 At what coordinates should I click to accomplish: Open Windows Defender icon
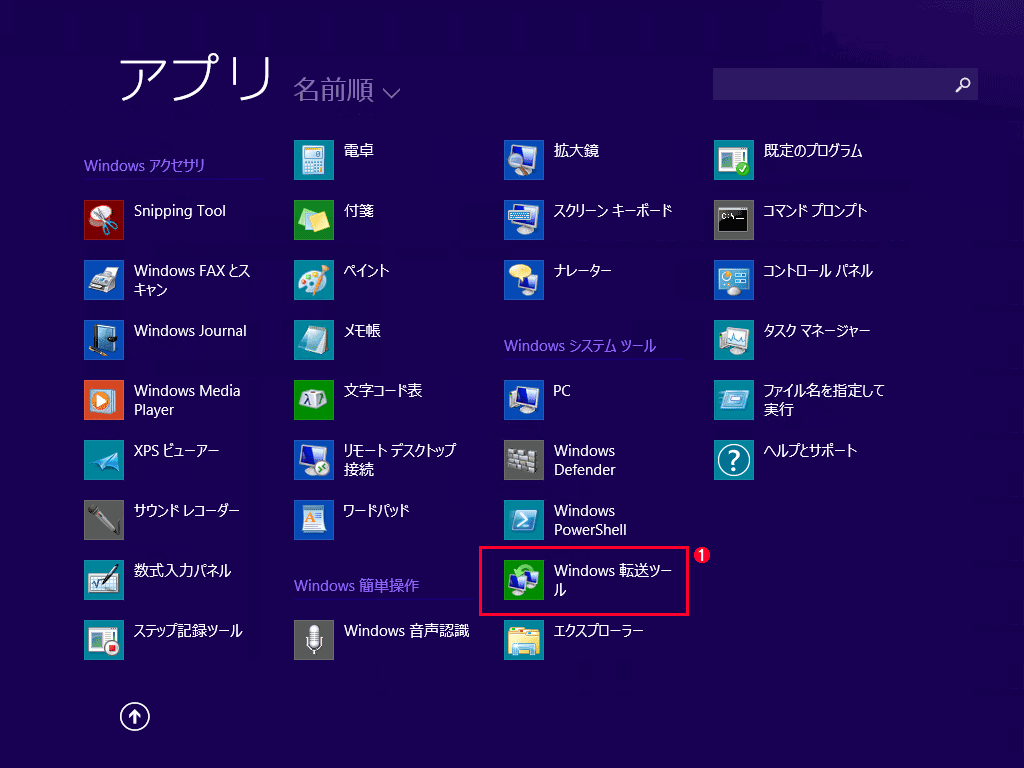coord(524,460)
